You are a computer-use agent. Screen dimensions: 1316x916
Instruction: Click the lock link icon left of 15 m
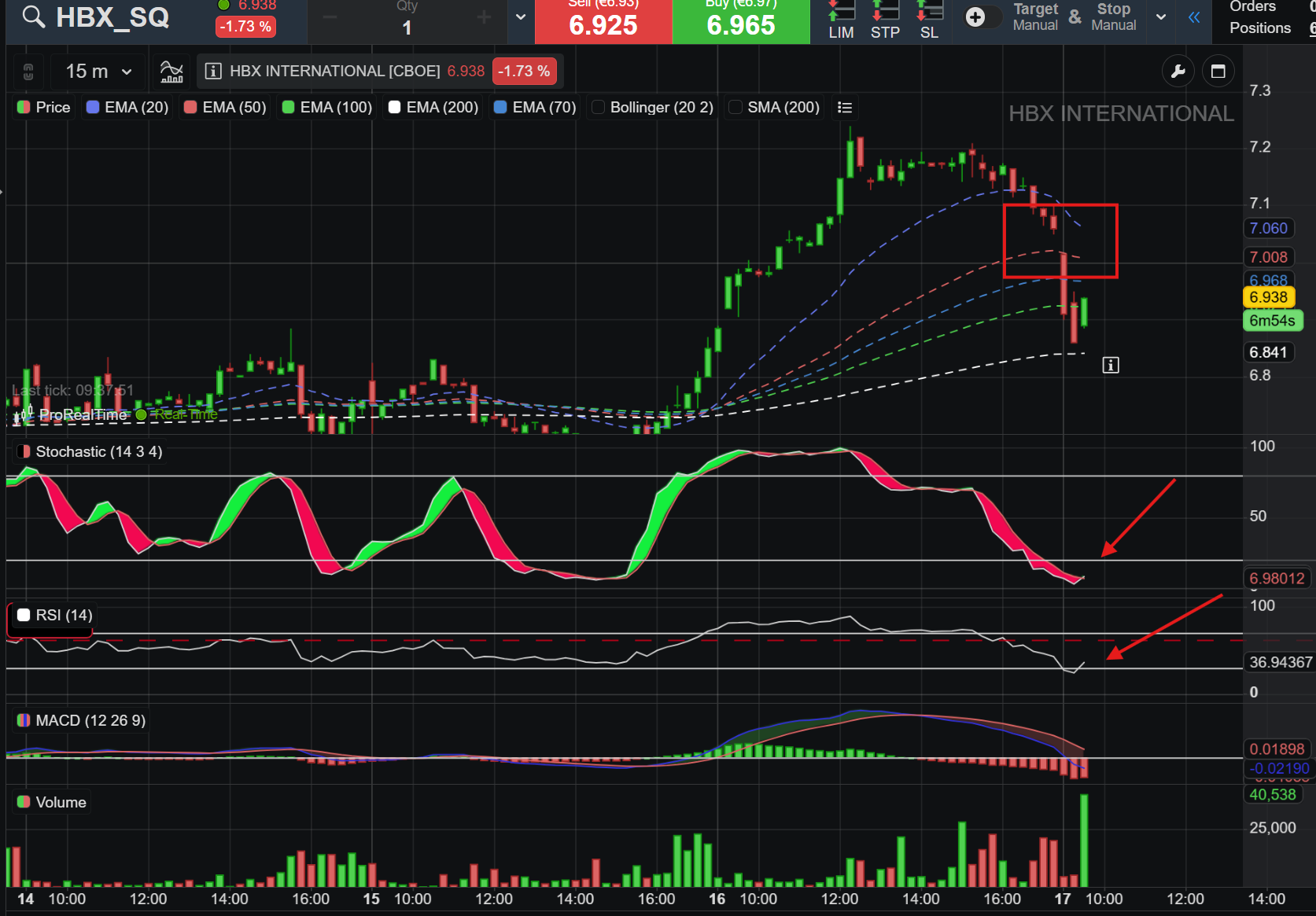[x=28, y=72]
